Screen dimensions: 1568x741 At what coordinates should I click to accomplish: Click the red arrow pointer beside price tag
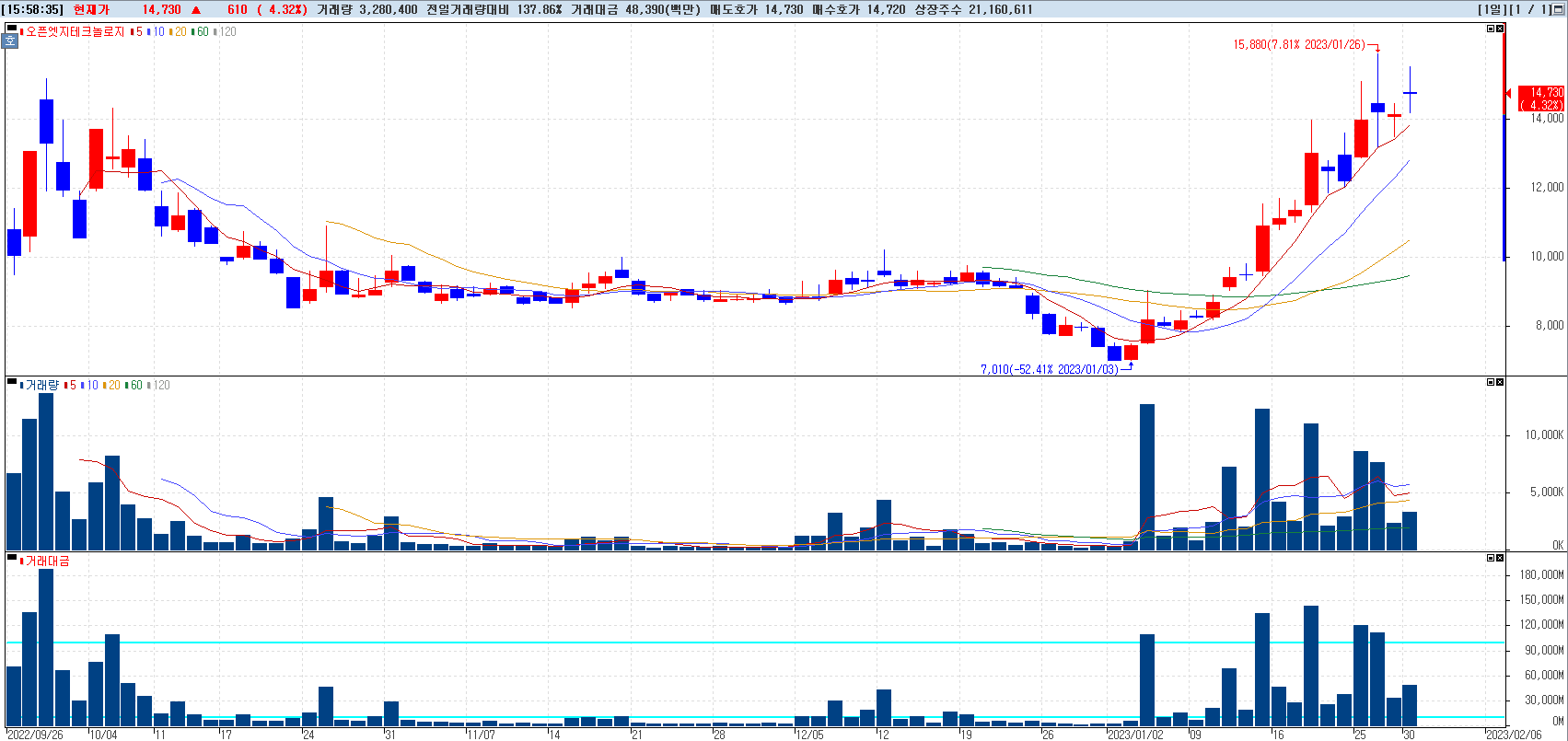tap(1508, 93)
